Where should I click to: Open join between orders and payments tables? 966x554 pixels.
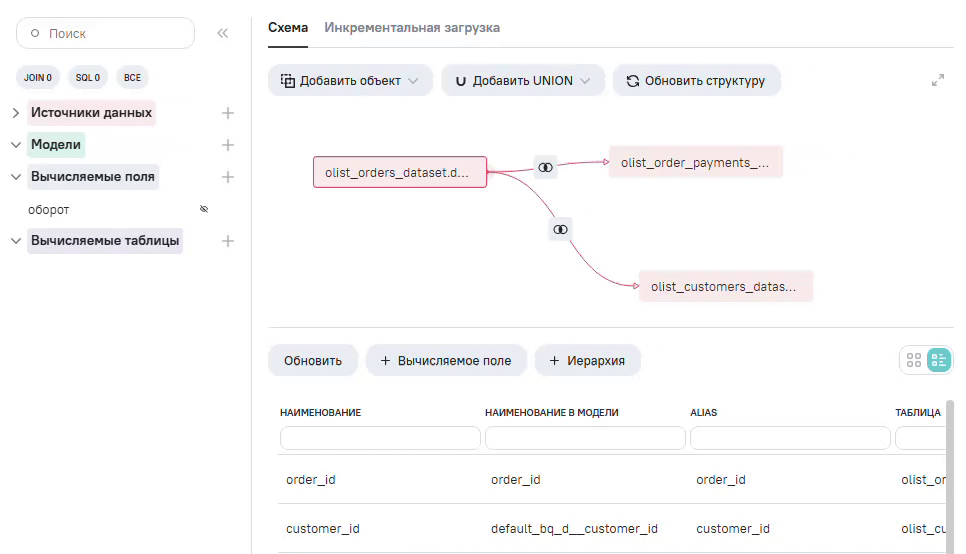(545, 168)
